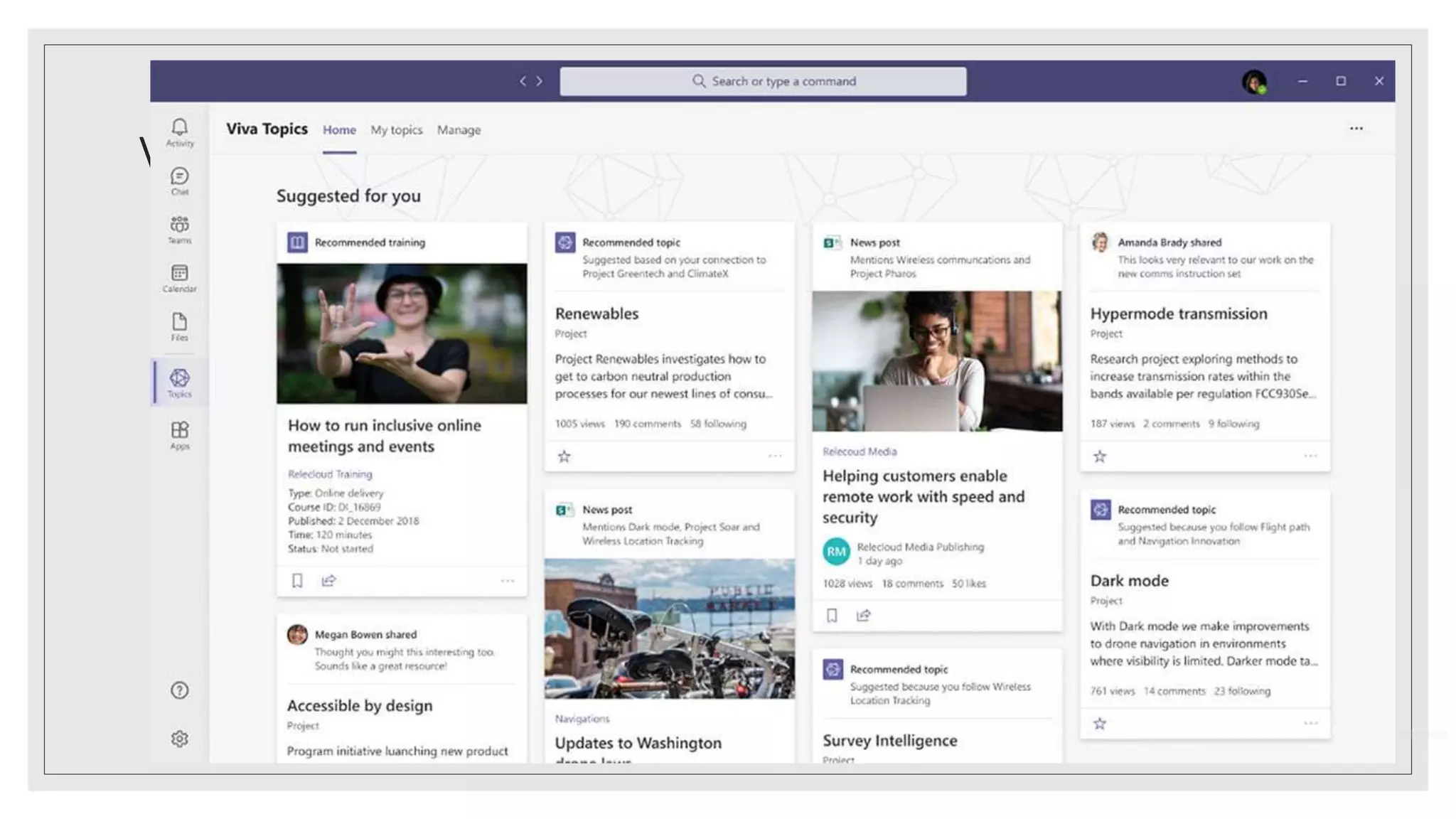Open Settings gear at sidebar bottom
The width and height of the screenshot is (1456, 819).
179,739
